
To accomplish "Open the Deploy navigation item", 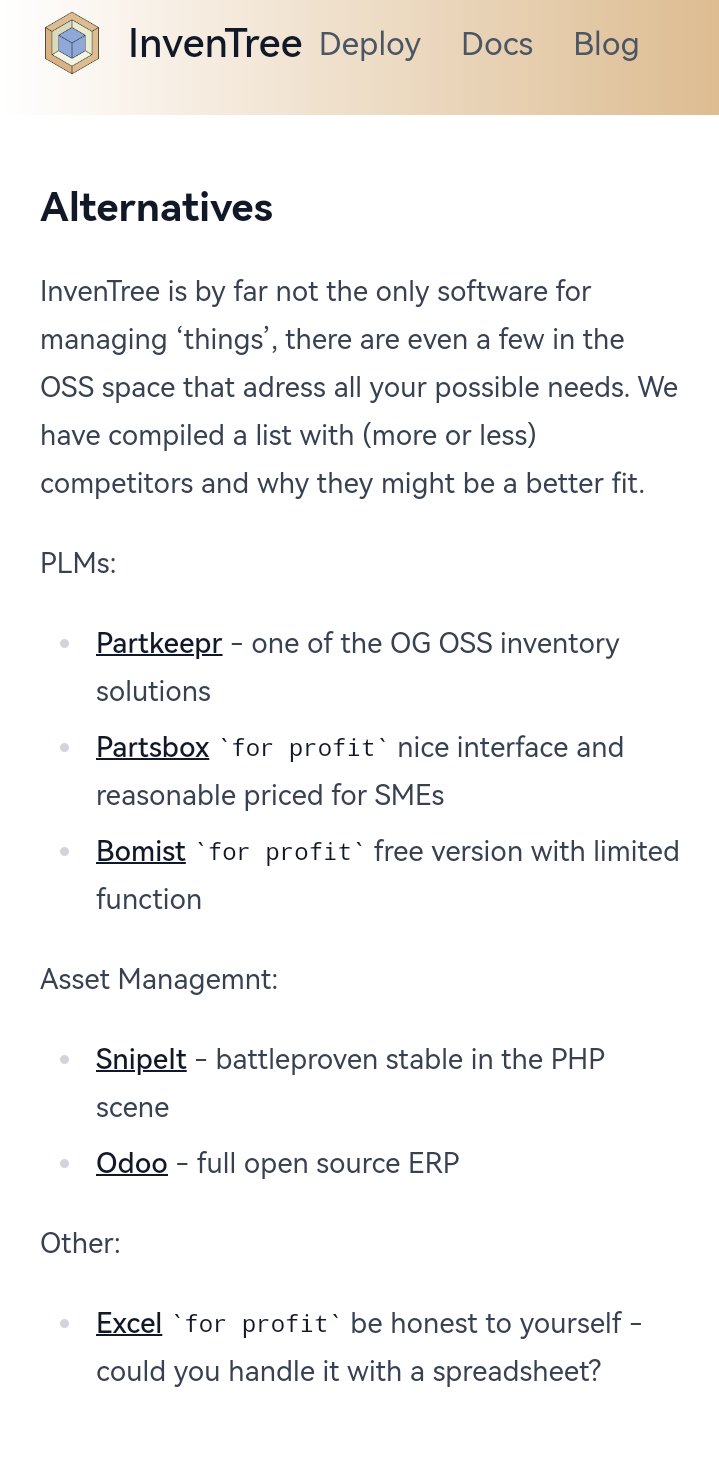I will click(x=370, y=44).
